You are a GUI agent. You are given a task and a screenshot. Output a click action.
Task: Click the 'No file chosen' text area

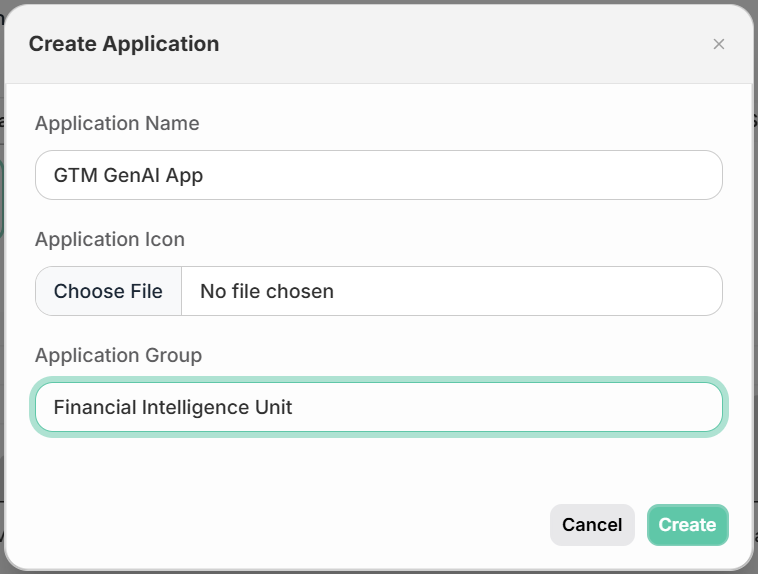pyautogui.click(x=267, y=291)
